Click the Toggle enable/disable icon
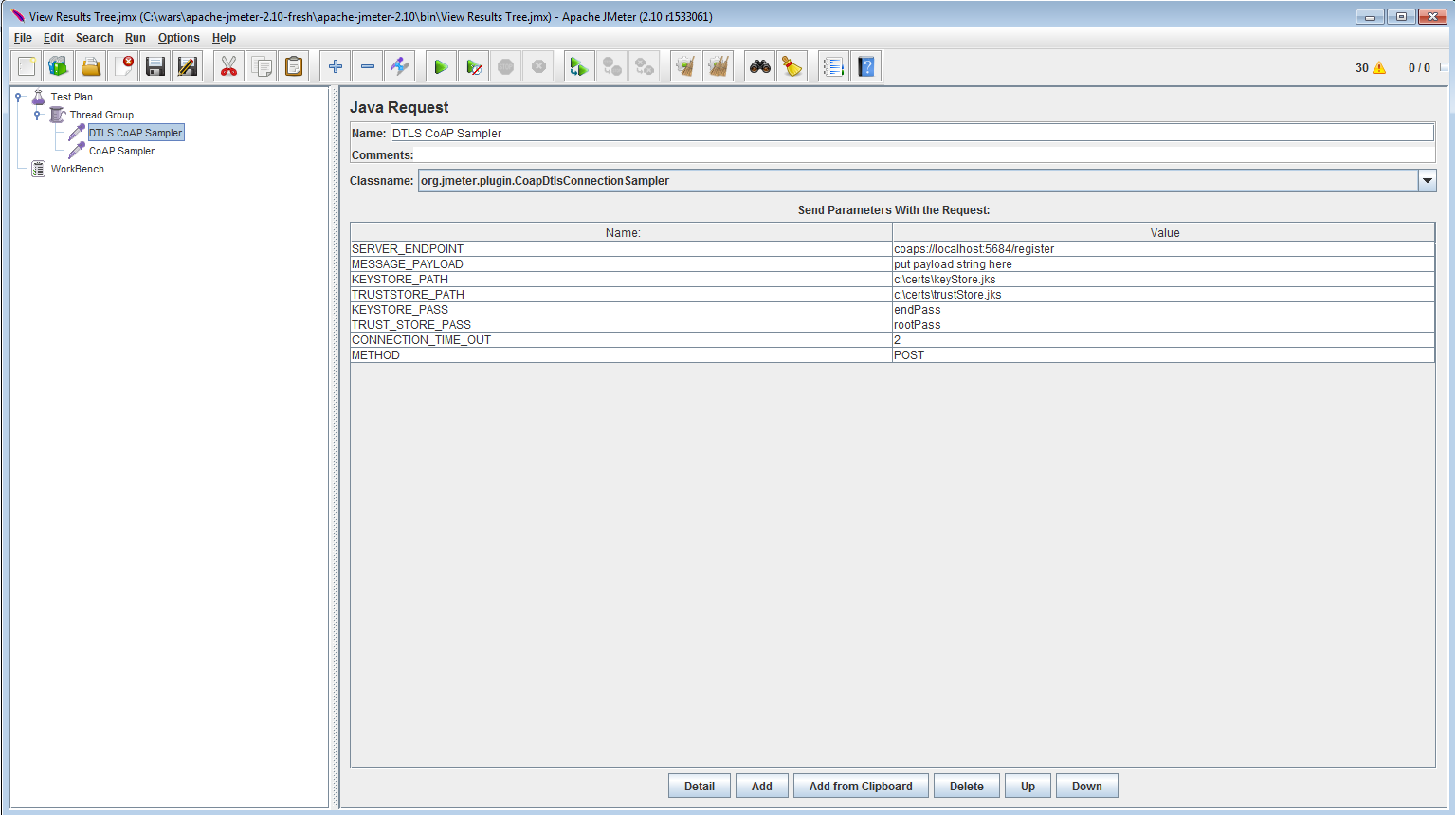The height and width of the screenshot is (815, 1456). [399, 66]
